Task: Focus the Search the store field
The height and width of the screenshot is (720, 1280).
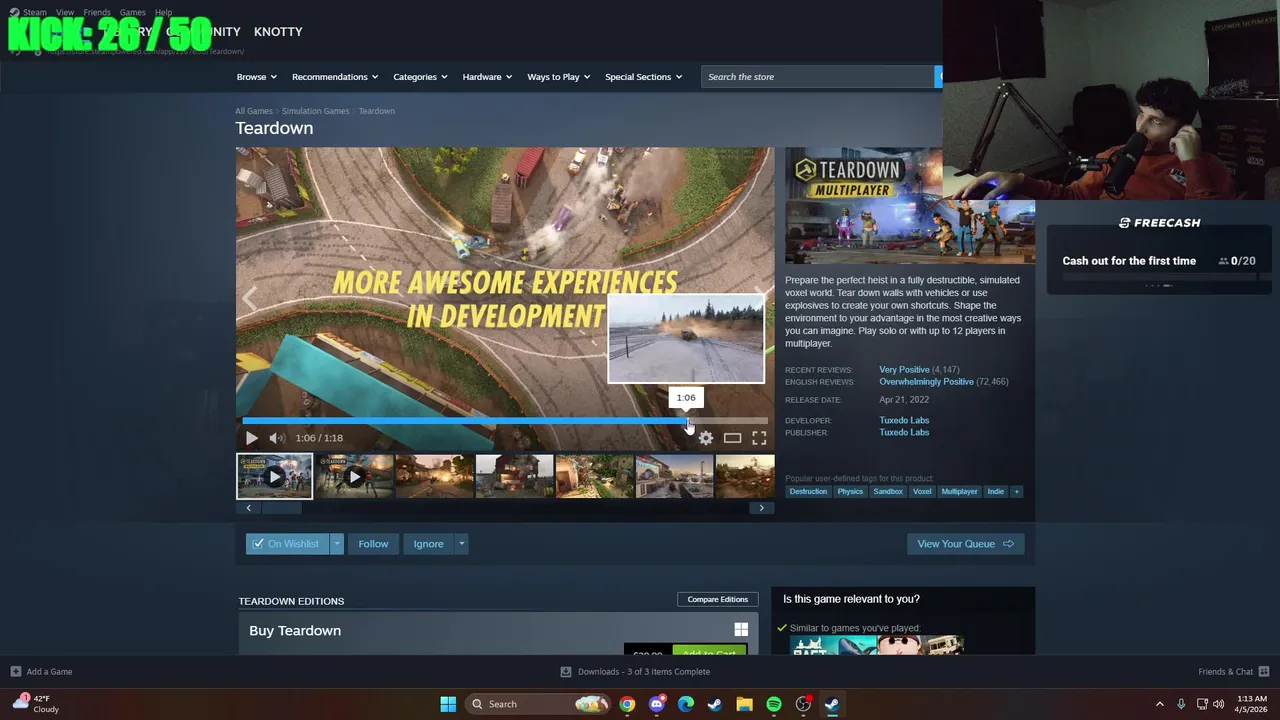Action: point(818,77)
